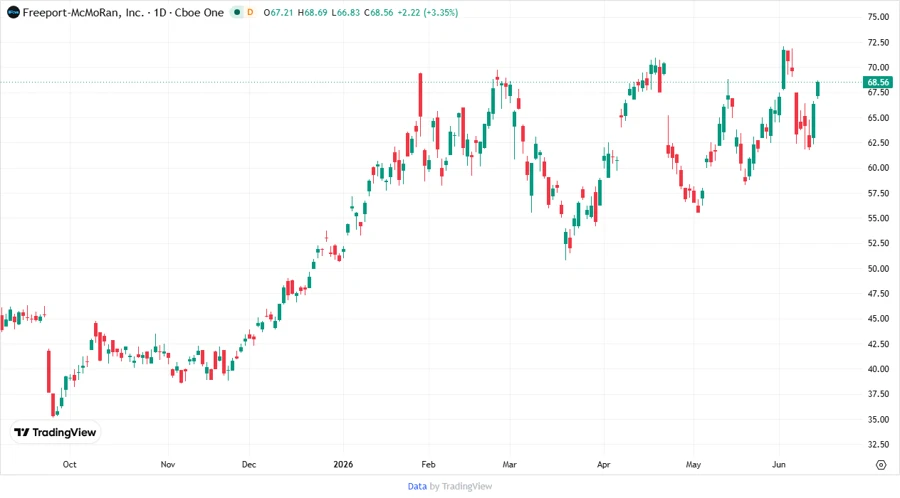Image resolution: width=900 pixels, height=498 pixels.
Task: Click the Freeport-McMoRan, Inc. symbol title
Action: click(83, 13)
